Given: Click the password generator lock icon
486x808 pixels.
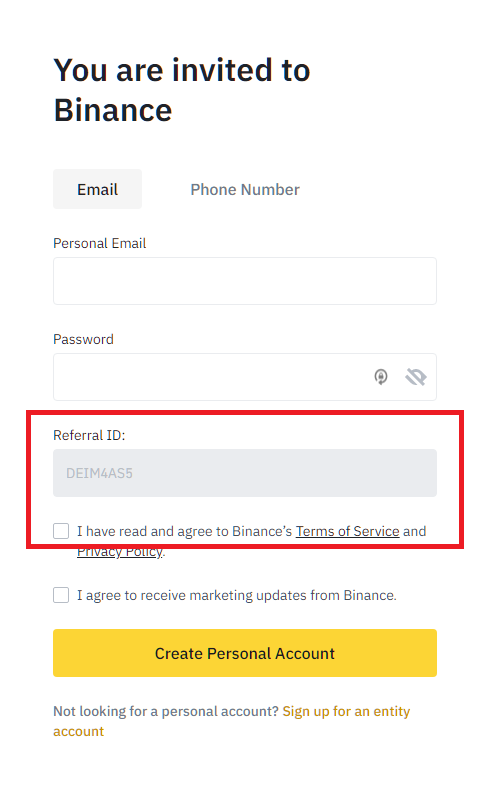Looking at the screenshot, I should [x=381, y=377].
